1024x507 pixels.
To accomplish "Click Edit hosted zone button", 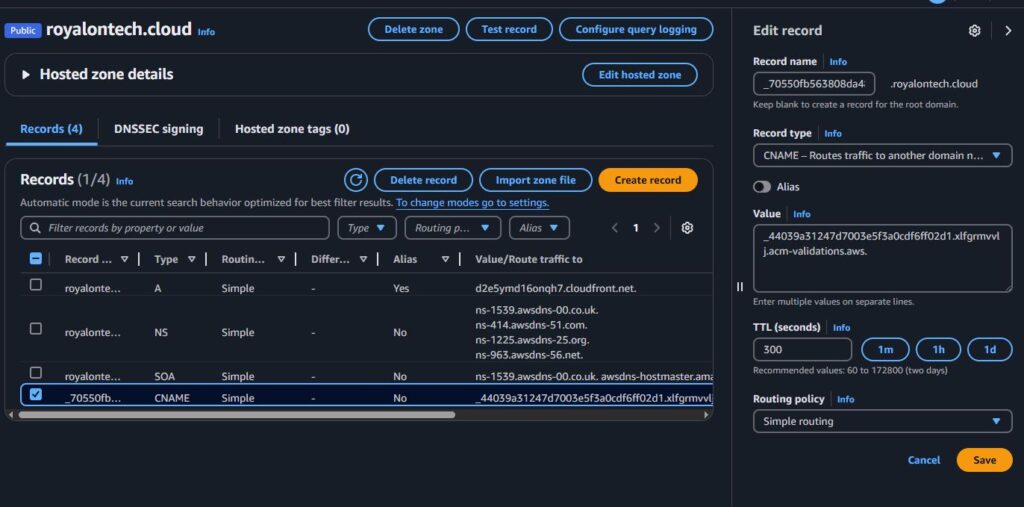I will tap(639, 74).
